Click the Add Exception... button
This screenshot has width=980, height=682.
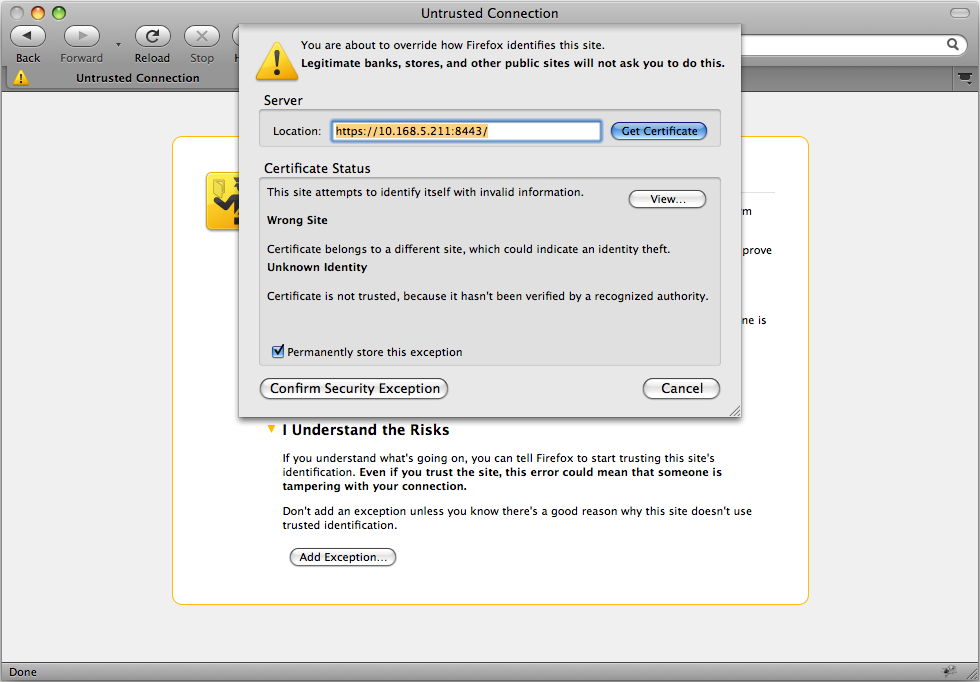pyautogui.click(x=342, y=557)
